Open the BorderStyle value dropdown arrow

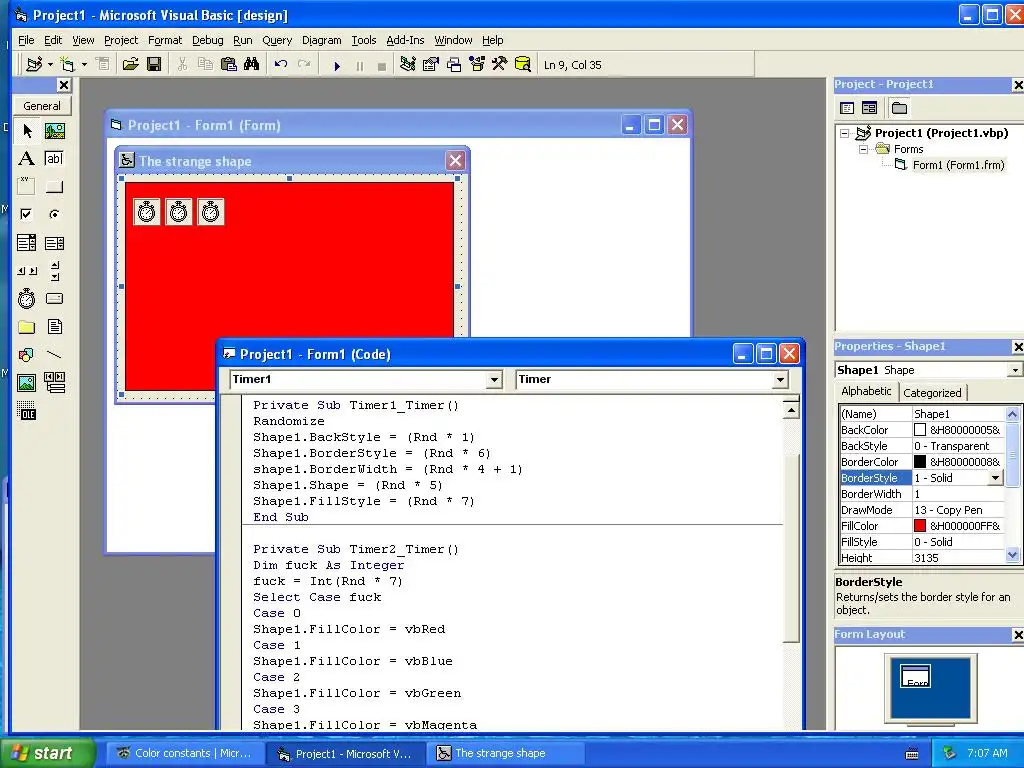coord(995,478)
